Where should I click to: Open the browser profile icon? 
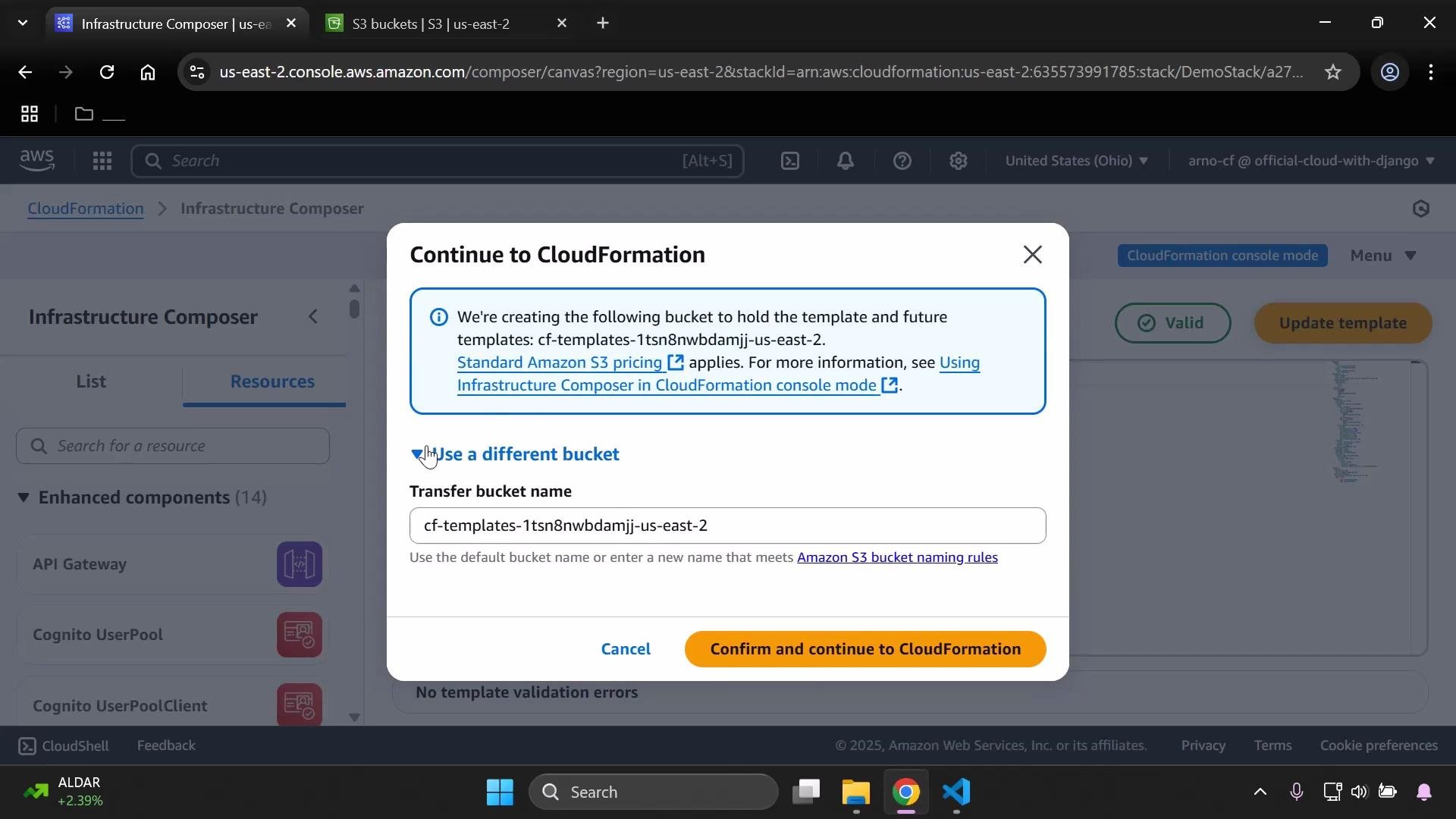pos(1389,72)
